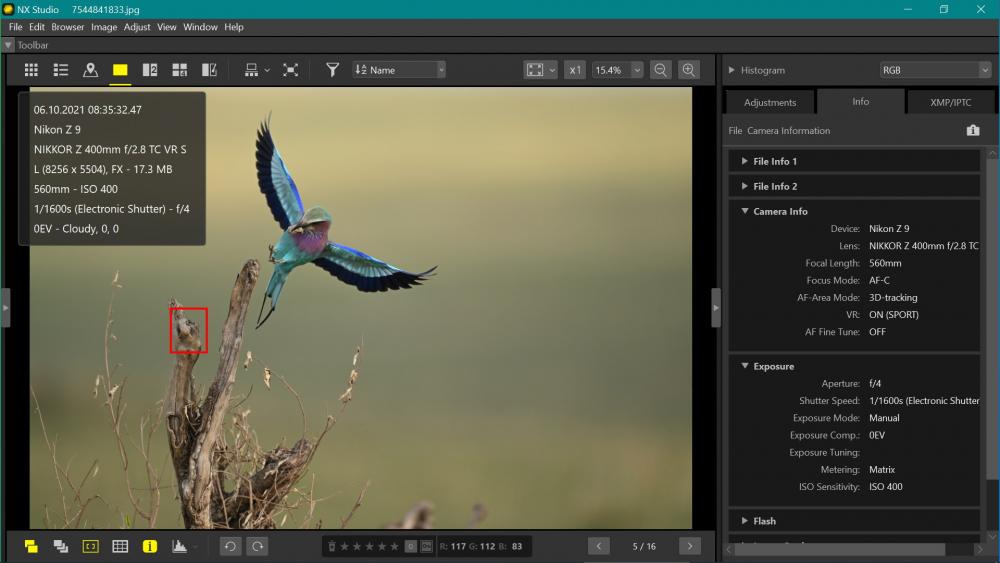Open the Adjust menu

click(x=137, y=27)
